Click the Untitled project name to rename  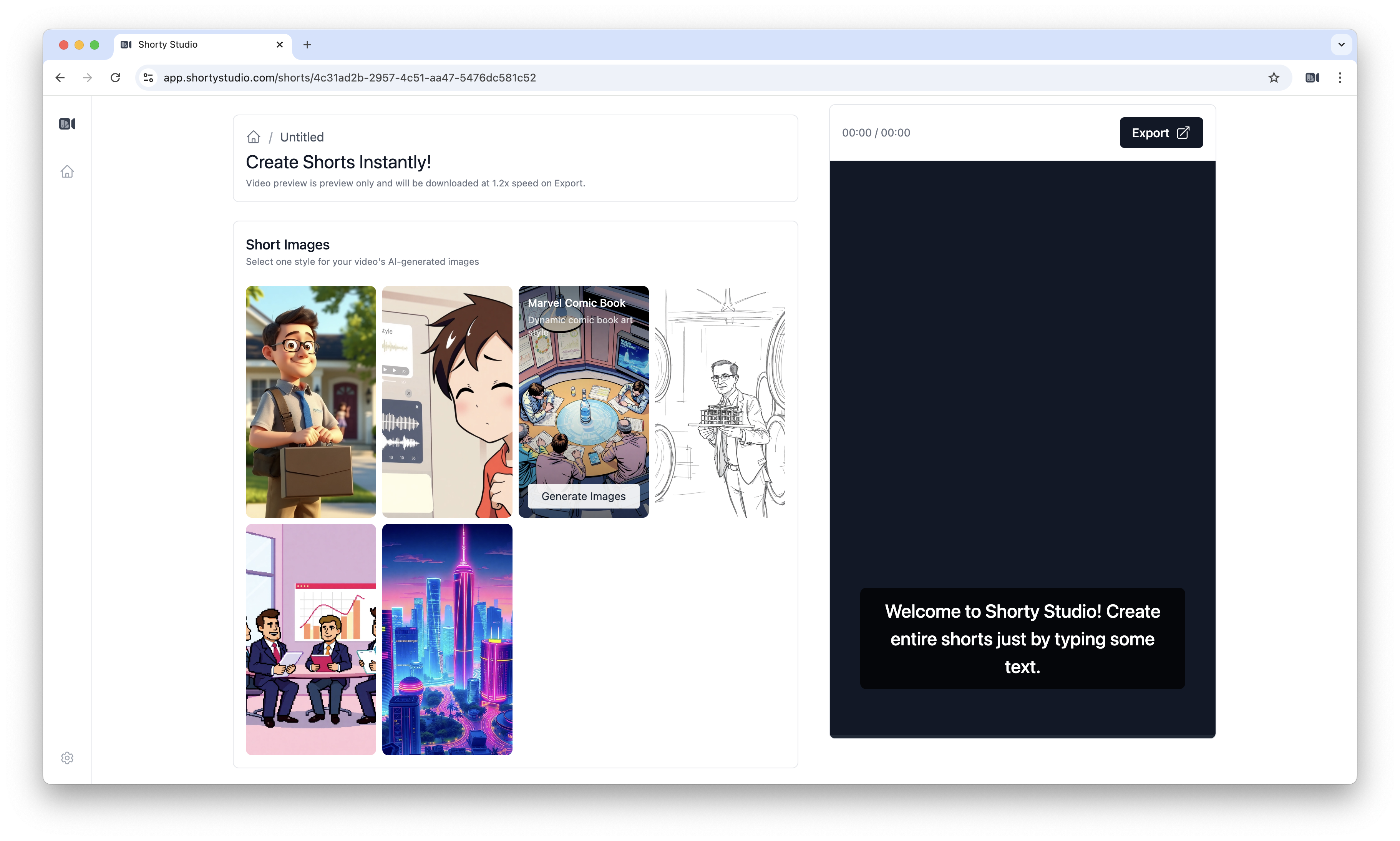point(300,136)
